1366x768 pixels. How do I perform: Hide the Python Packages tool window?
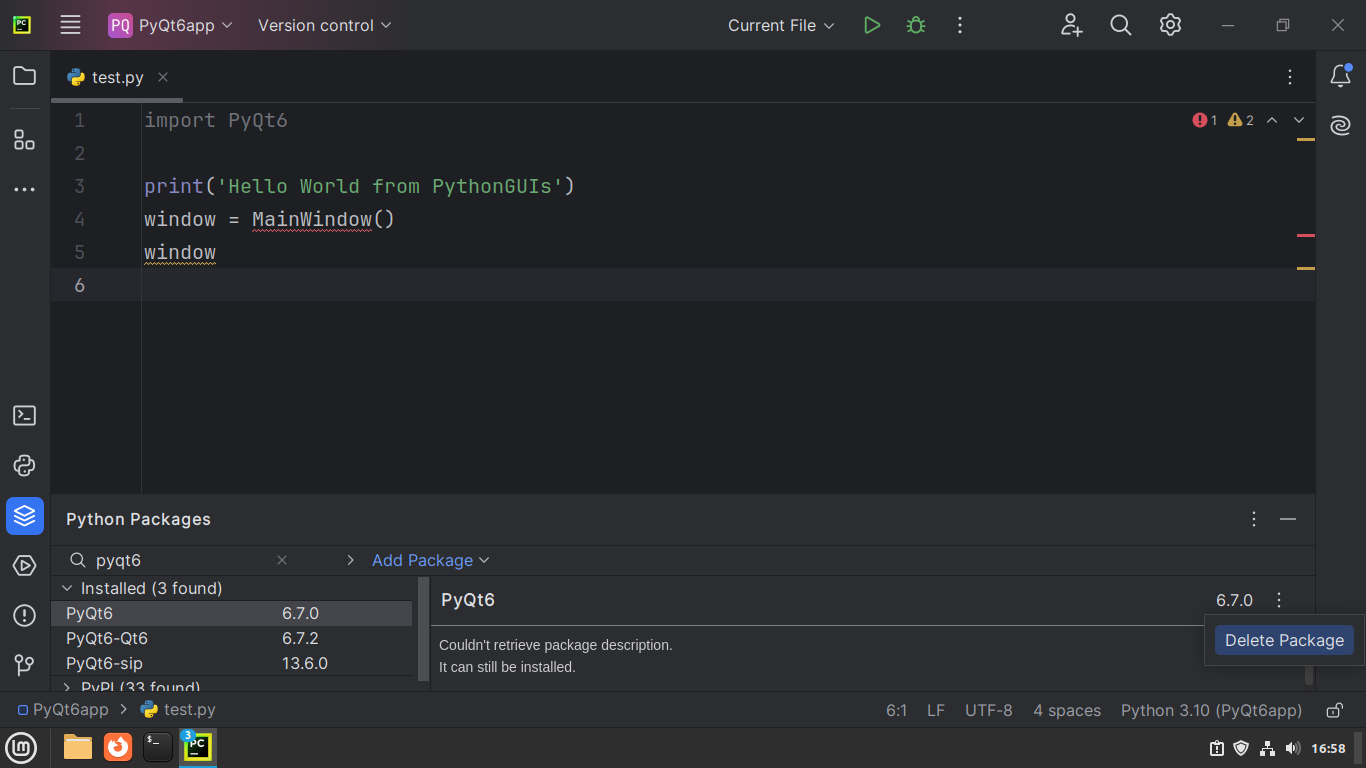pyautogui.click(x=1288, y=519)
